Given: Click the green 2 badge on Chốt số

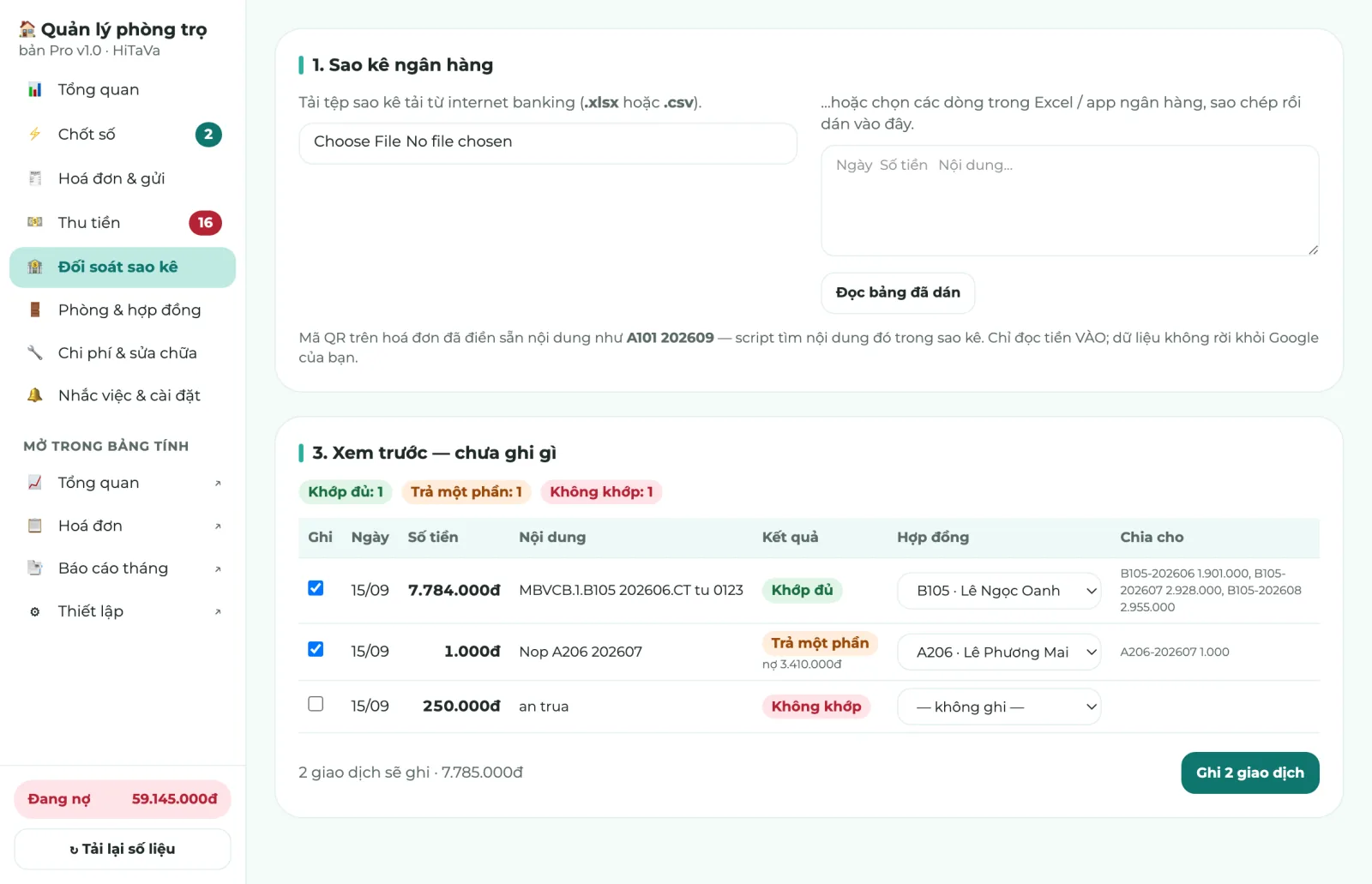Looking at the screenshot, I should 208,135.
